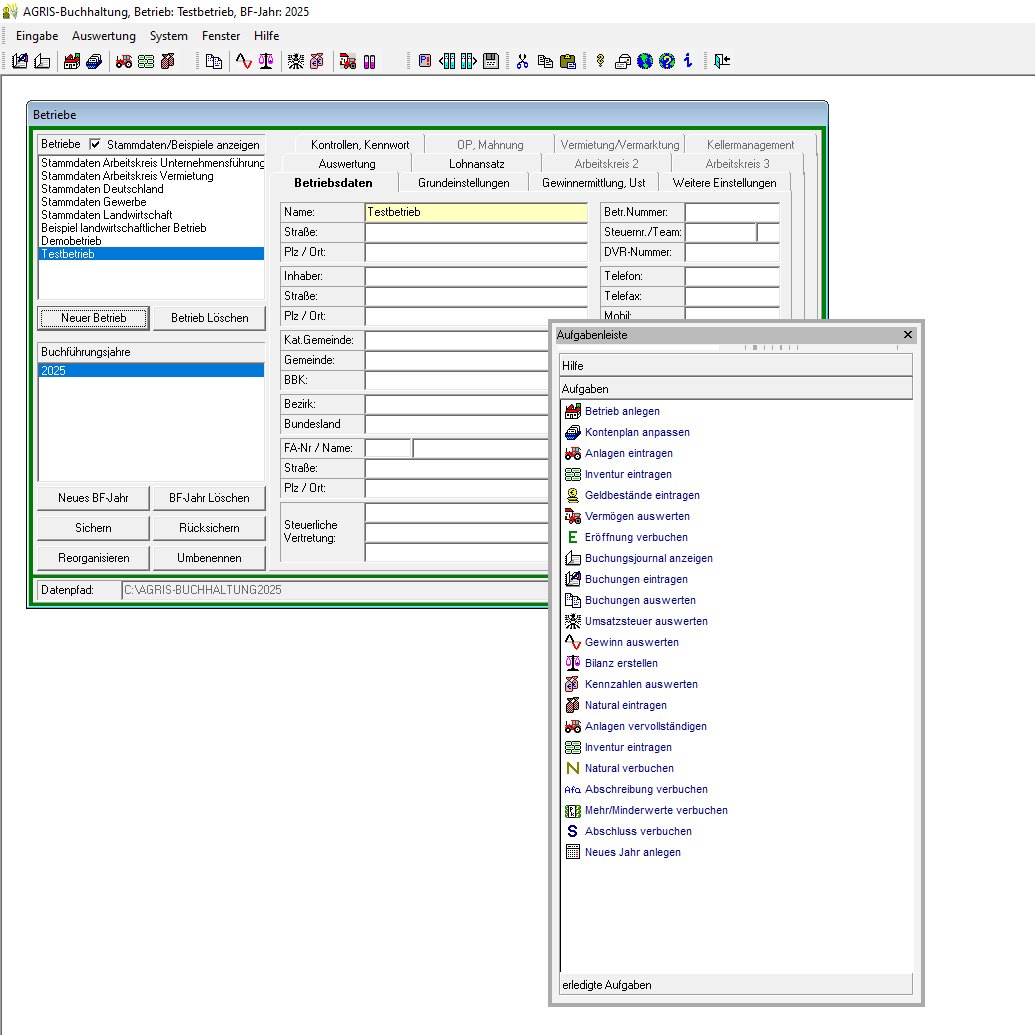The height and width of the screenshot is (1035, 1035).
Task: Expand the 'erledigte Aufgaben' section
Action: point(736,985)
